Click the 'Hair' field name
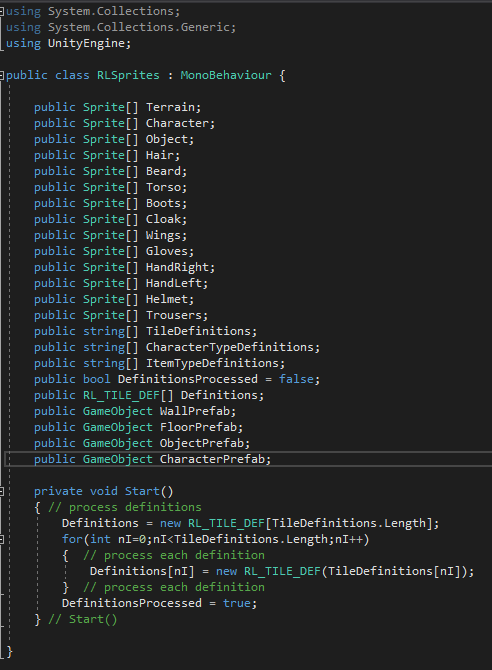The height and width of the screenshot is (670, 492). point(160,155)
